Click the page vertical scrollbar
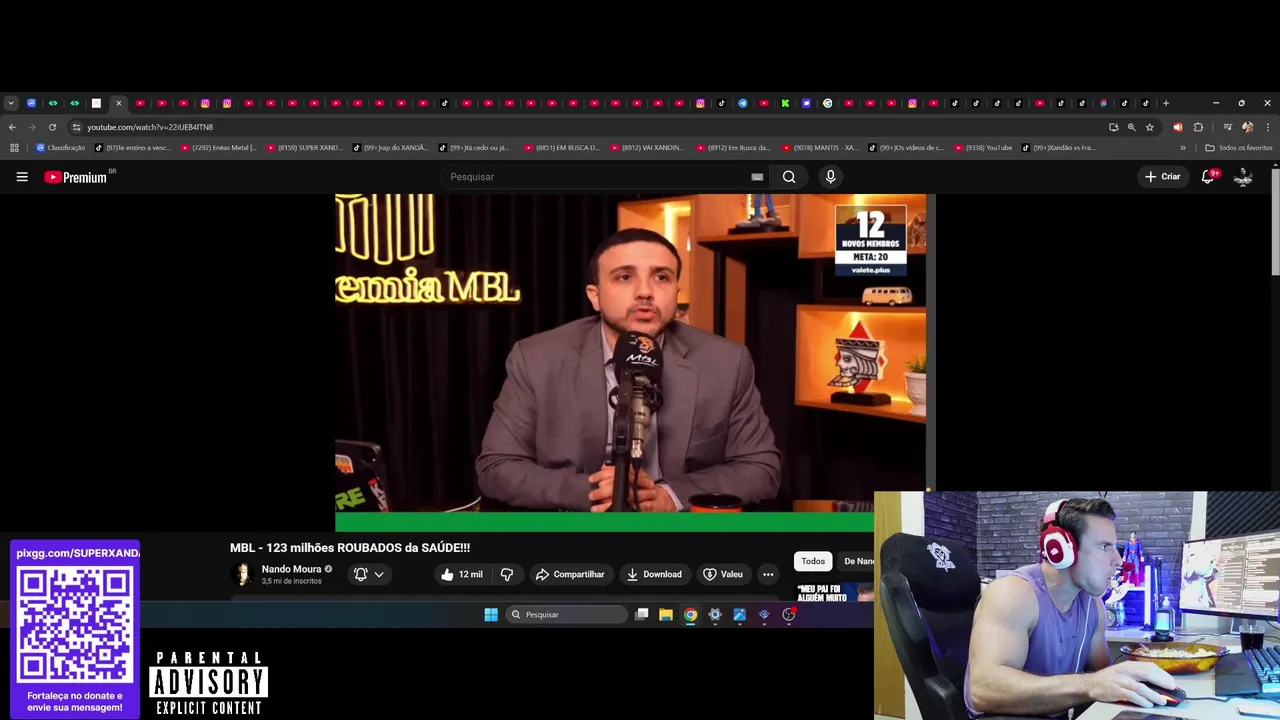The height and width of the screenshot is (720, 1280). (x=1275, y=222)
